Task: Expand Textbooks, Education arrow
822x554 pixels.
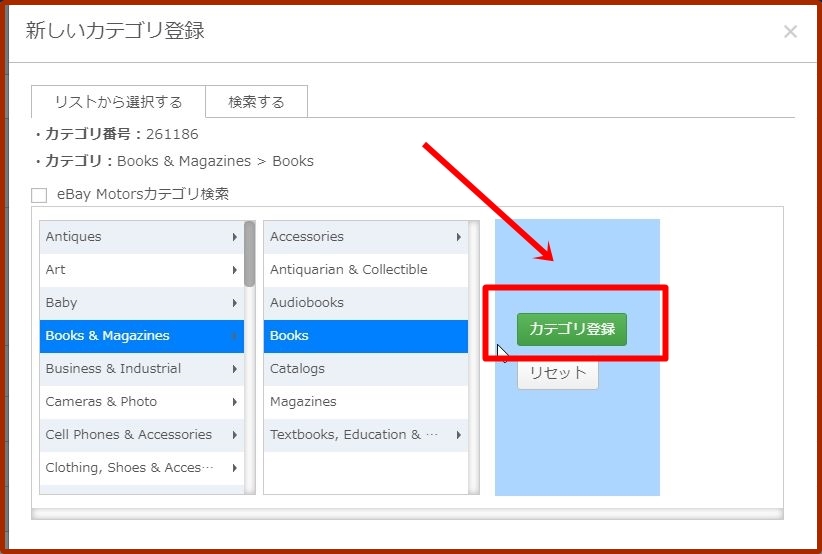Action: 459,435
